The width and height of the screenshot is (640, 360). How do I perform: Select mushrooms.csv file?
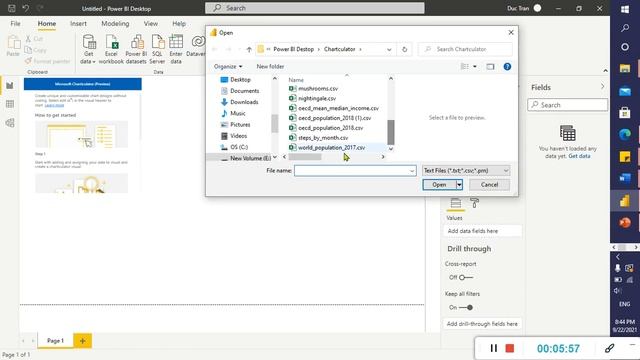pyautogui.click(x=318, y=89)
